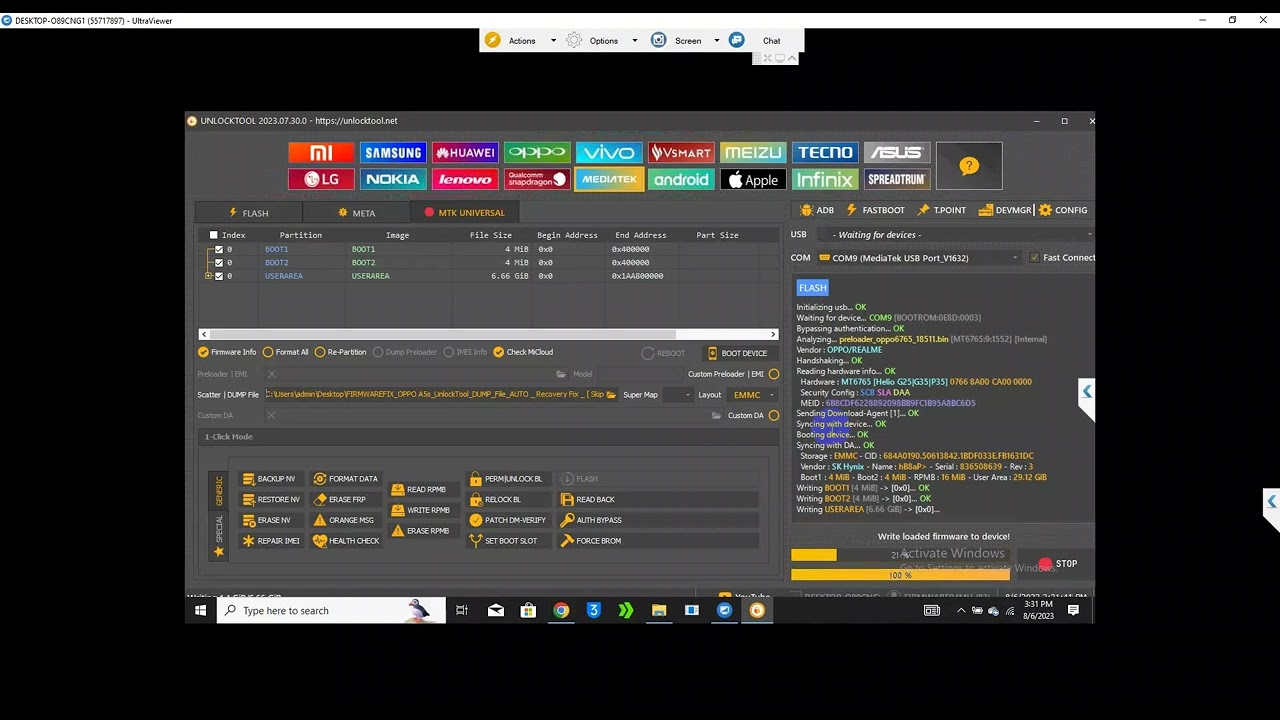Open the Spreadtrum chipset tile
This screenshot has height=720, width=1280.
pos(897,180)
